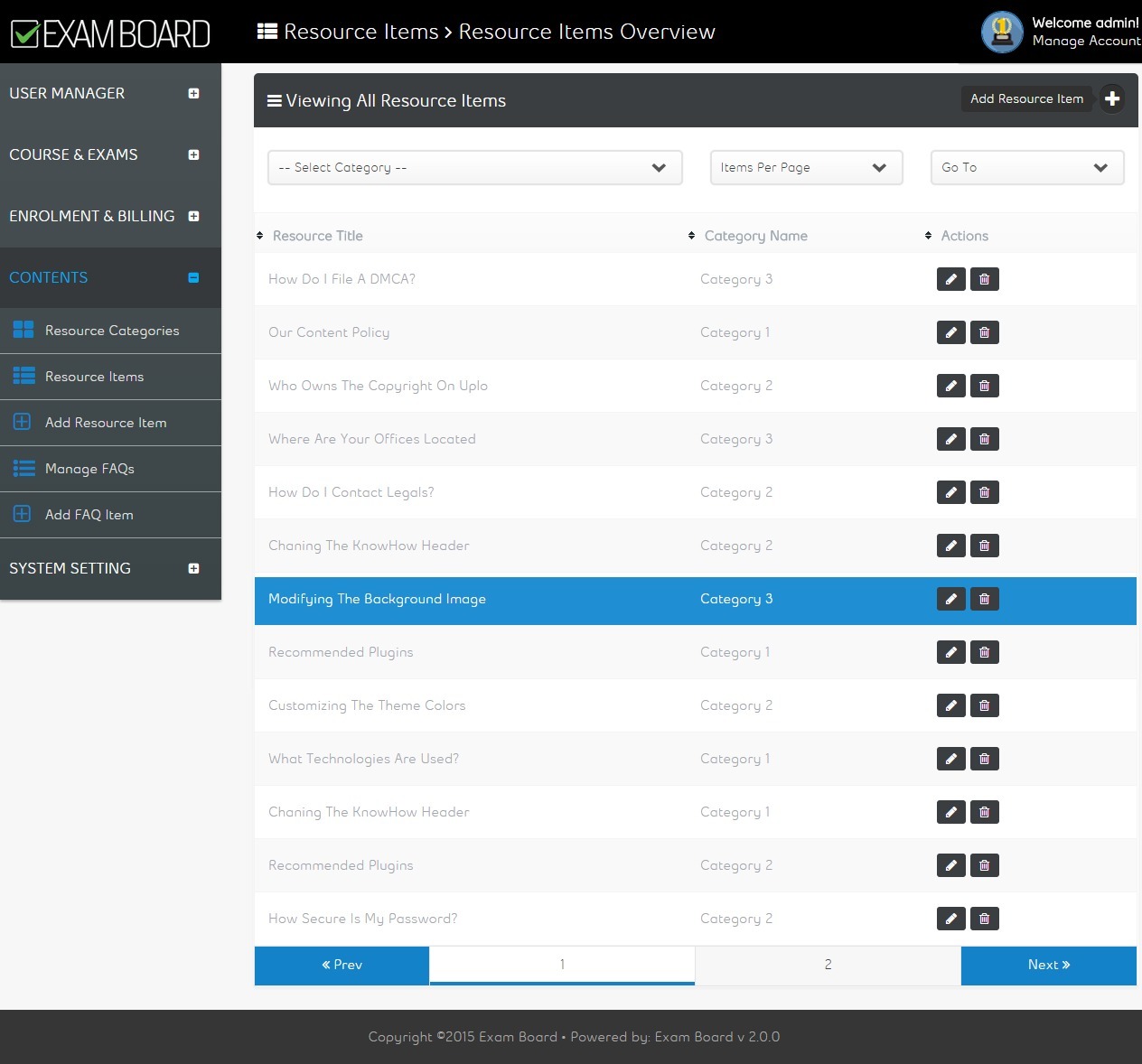Click the Exam Board logo

pos(110,34)
